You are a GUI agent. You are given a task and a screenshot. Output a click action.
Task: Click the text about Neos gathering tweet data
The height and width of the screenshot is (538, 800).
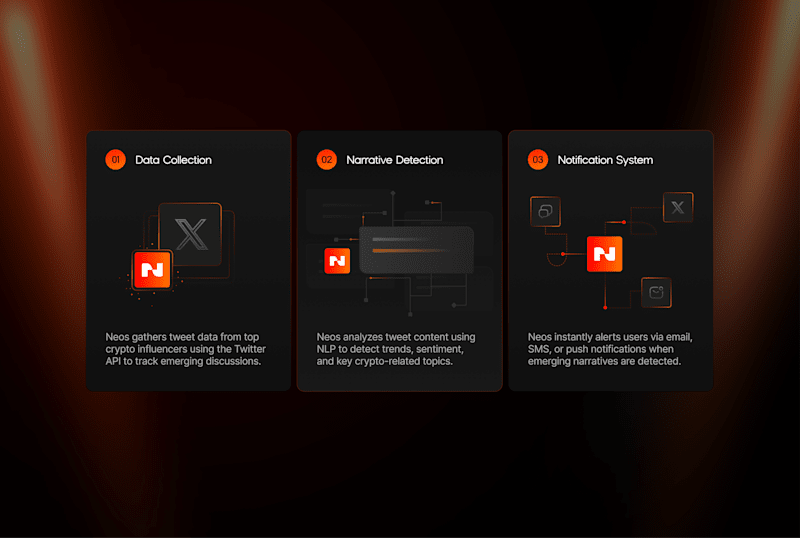coord(186,349)
